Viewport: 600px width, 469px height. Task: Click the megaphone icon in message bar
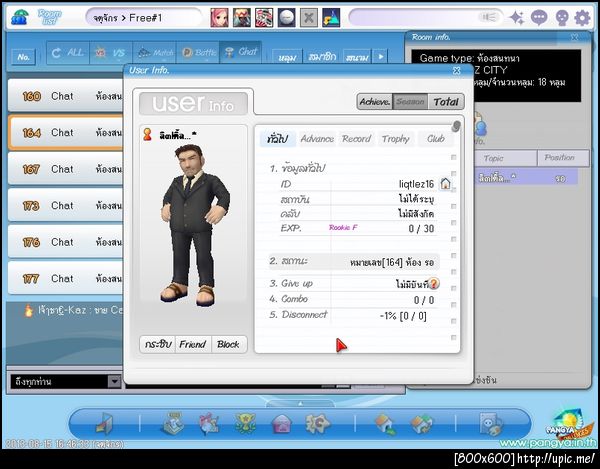tap(489, 17)
